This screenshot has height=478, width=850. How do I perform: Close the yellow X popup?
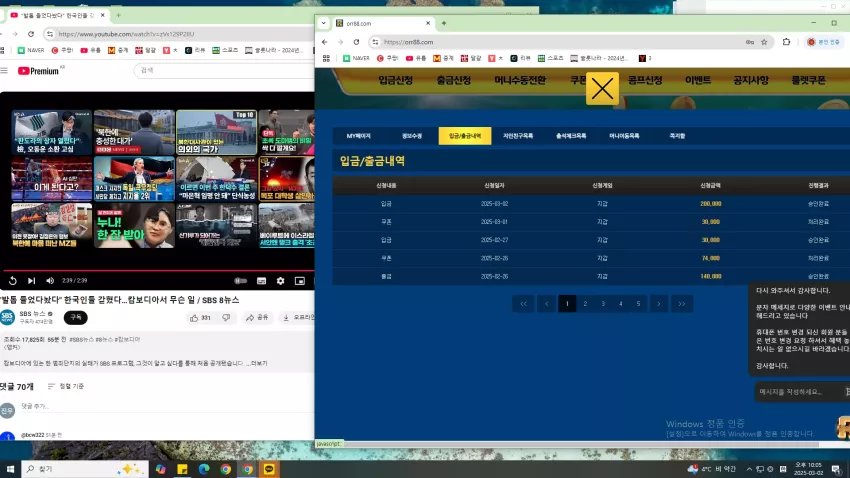point(602,88)
